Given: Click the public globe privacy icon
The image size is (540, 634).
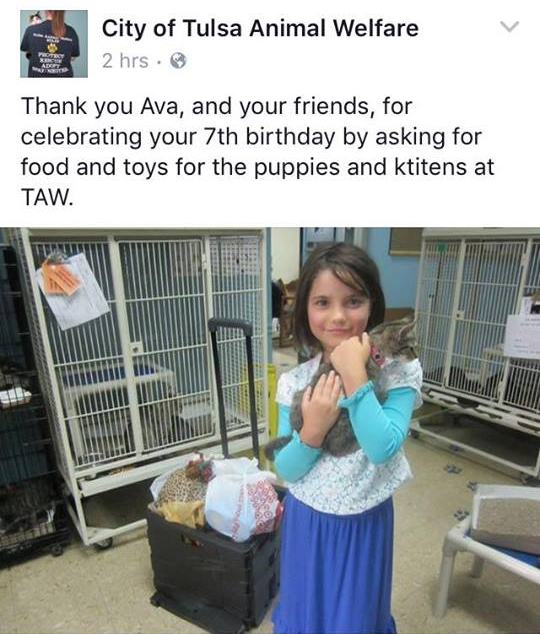Looking at the screenshot, I should pyautogui.click(x=178, y=61).
